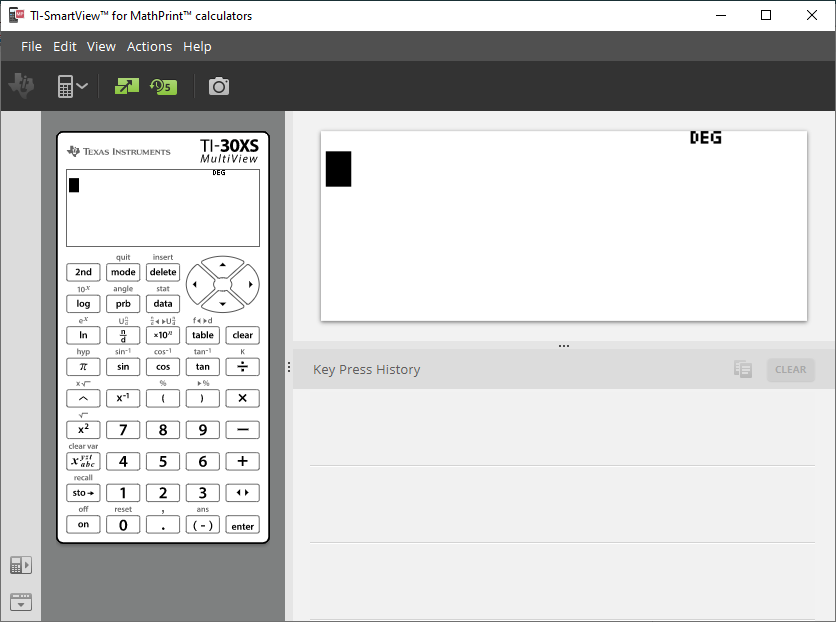The width and height of the screenshot is (836, 622).
Task: Click the horizontal splitter handle above Key Press History
Action: [564, 345]
